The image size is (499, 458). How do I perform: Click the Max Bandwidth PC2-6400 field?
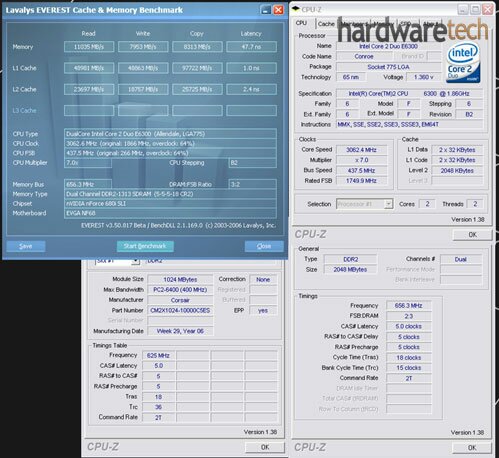pos(180,290)
